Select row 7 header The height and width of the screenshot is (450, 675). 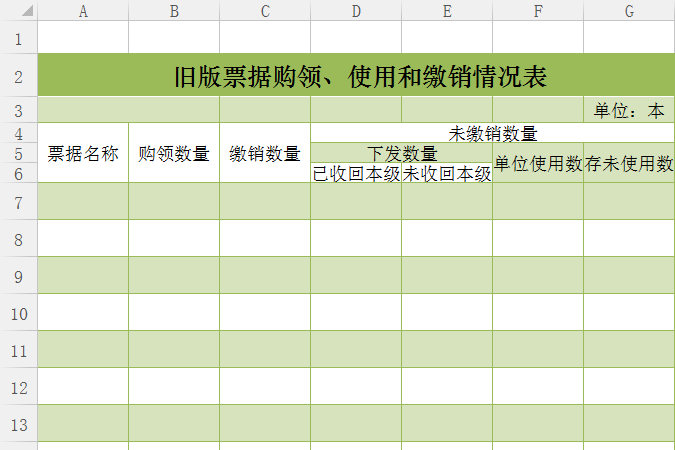(x=18, y=202)
